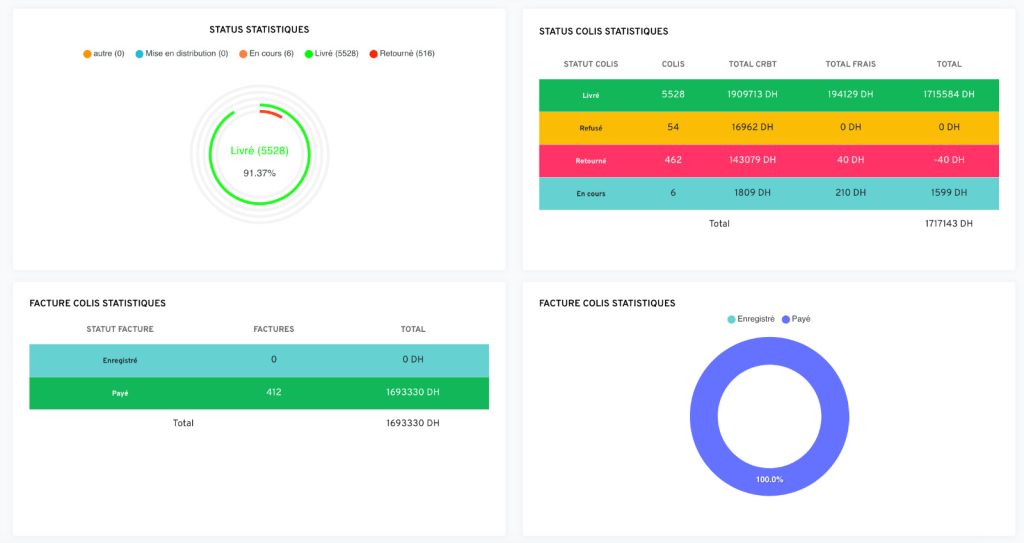Select the 'Livré' status row label
1024x543 pixels.
590,95
